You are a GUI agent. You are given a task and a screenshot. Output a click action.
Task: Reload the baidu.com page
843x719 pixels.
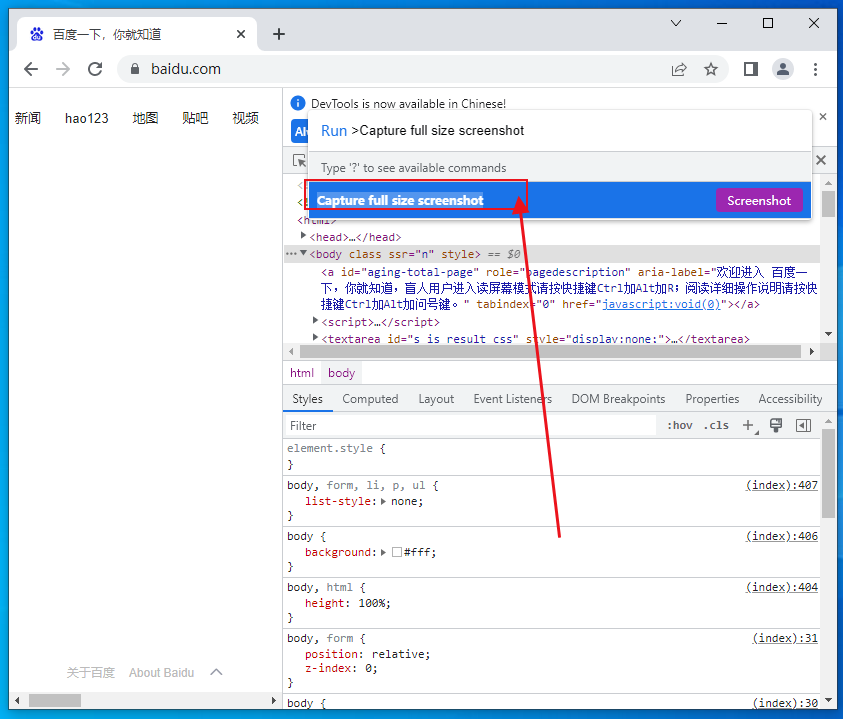[95, 69]
